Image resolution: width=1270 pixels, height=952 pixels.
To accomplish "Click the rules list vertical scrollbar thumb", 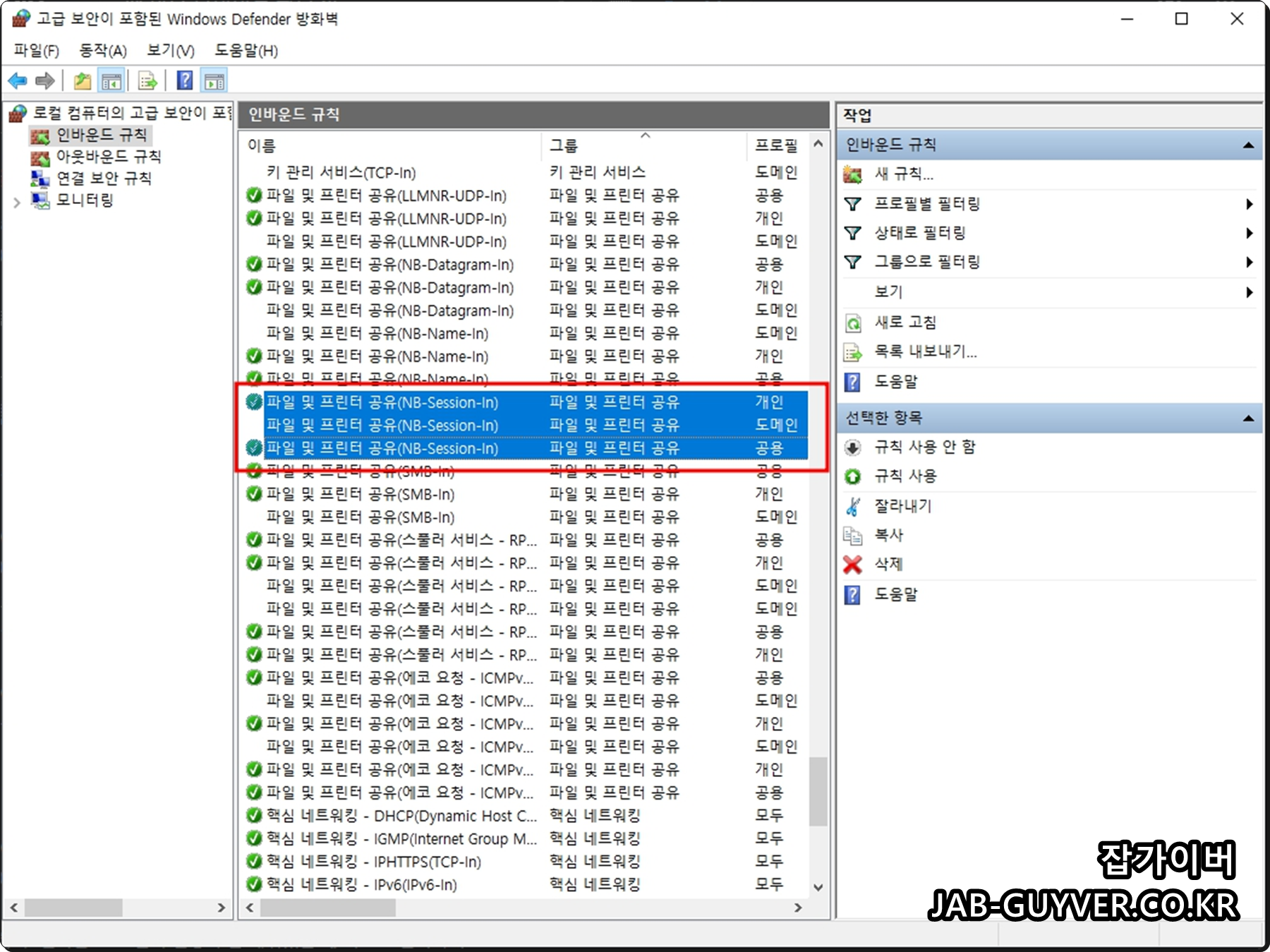I will tap(818, 791).
